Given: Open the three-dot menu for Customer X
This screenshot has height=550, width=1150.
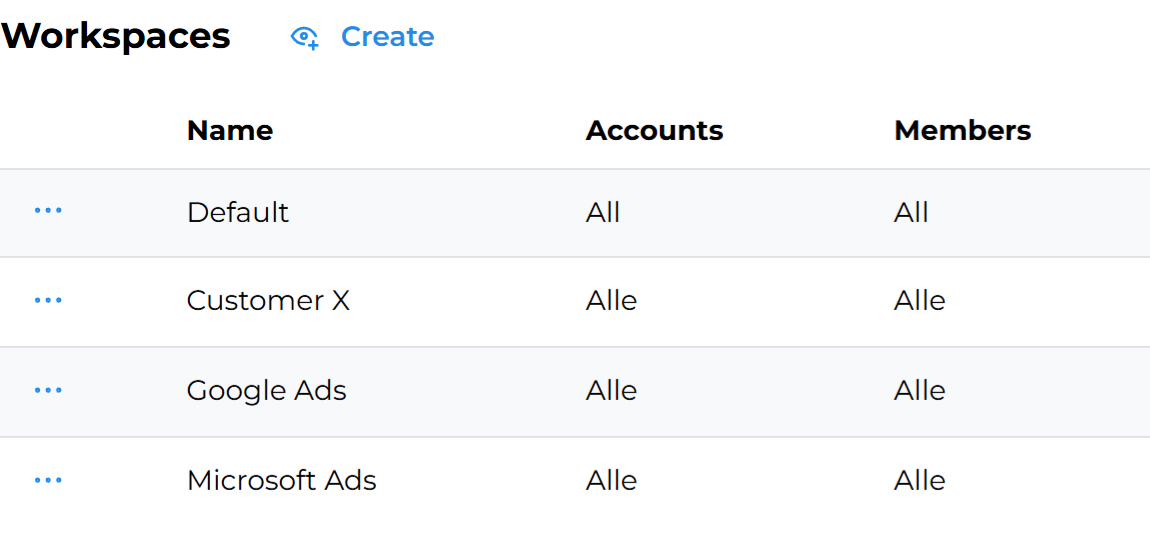Looking at the screenshot, I should 48,300.
